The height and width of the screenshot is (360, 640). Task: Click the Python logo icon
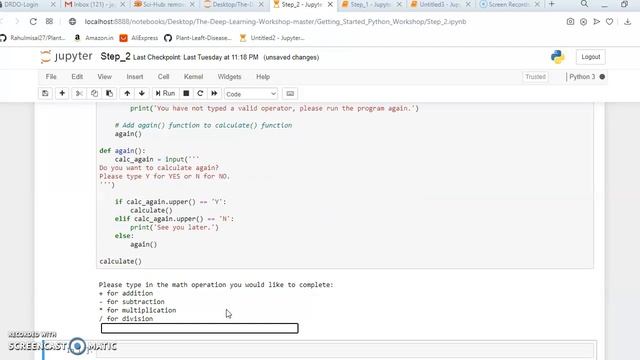tap(558, 57)
